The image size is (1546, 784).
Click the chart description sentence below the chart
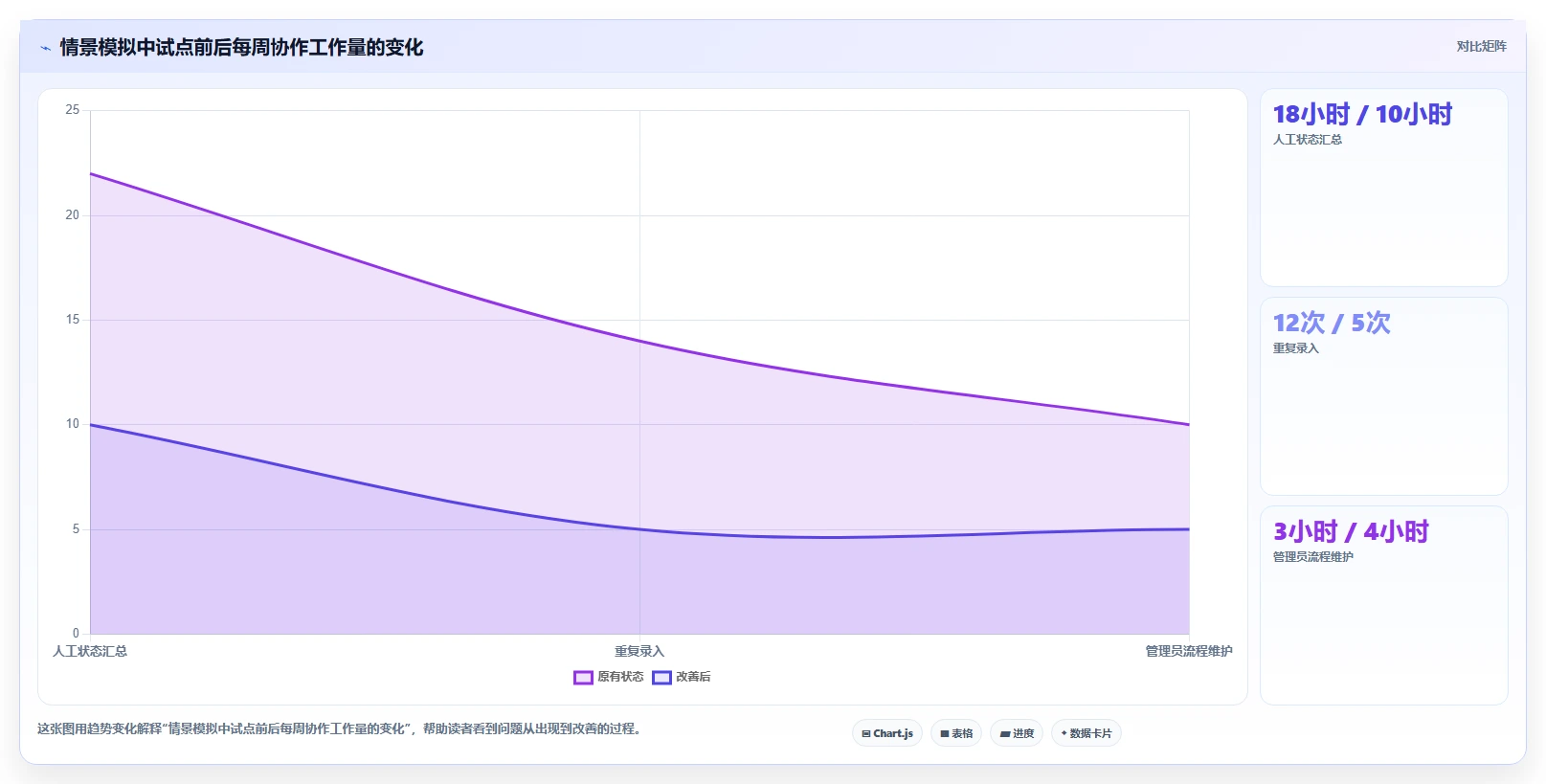point(339,728)
